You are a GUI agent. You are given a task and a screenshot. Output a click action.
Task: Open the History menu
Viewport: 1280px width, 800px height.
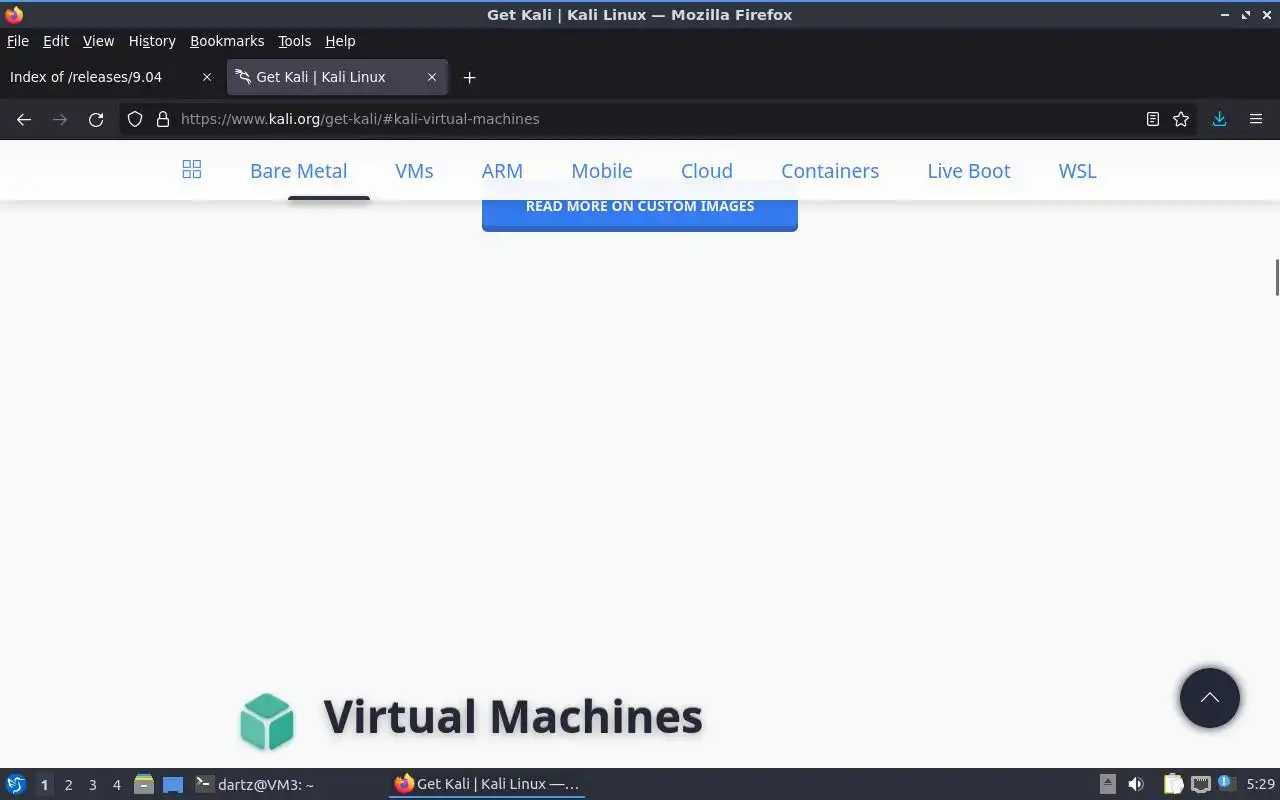pyautogui.click(x=152, y=41)
